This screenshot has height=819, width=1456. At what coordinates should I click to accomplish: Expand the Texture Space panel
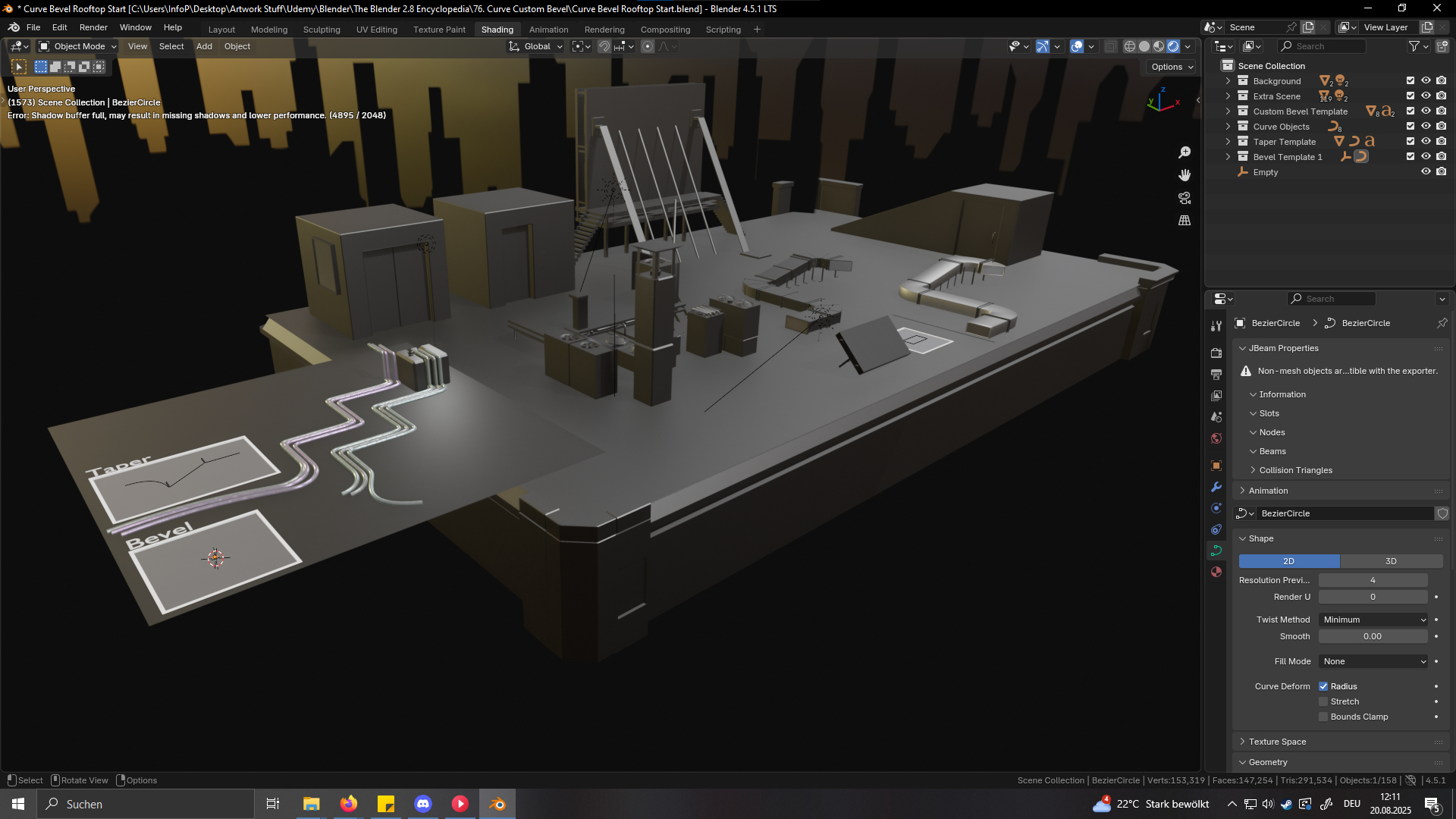coord(1277,742)
